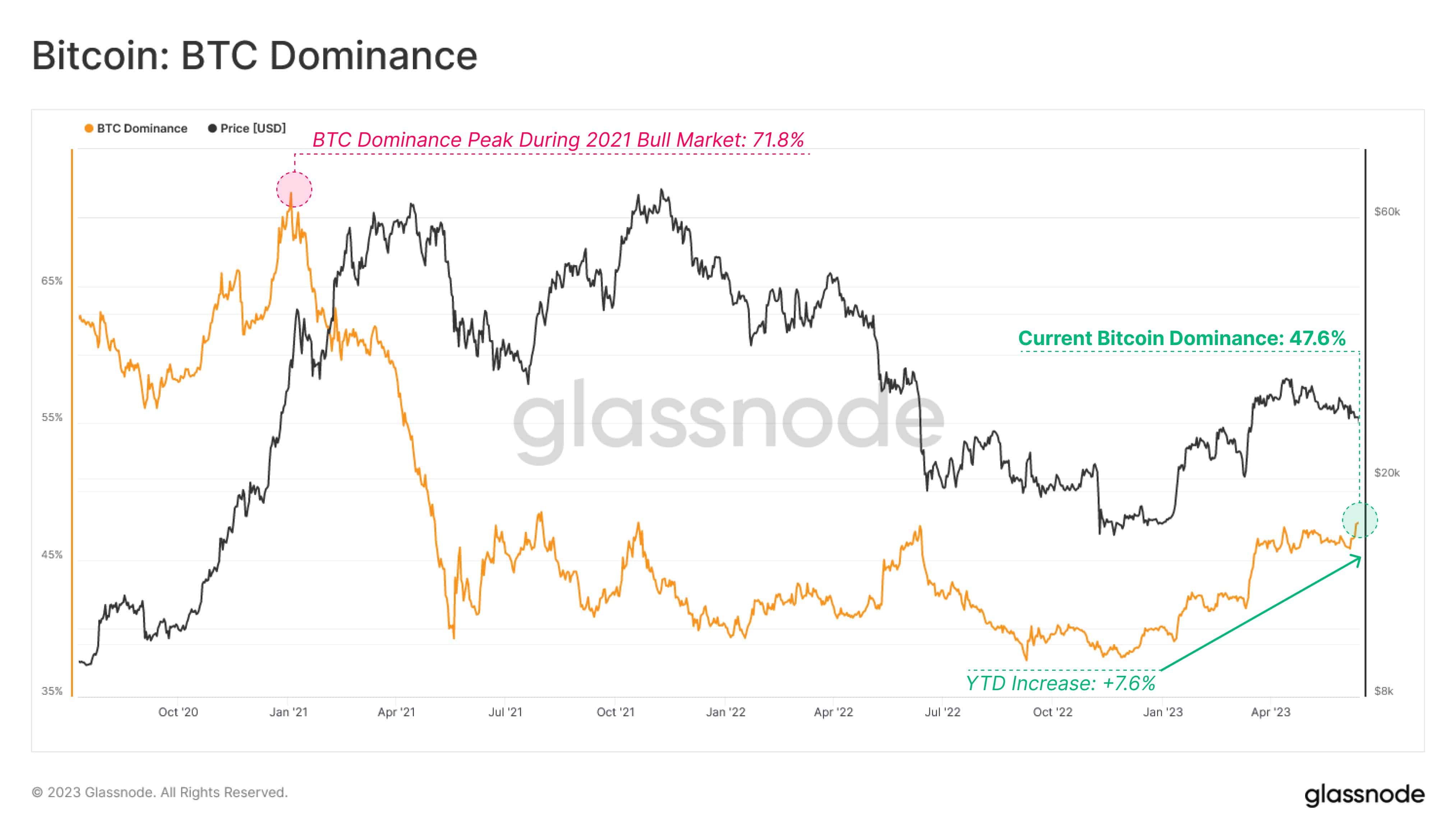
Task: Select the 2021 bull market peak annotation
Action: pos(558,139)
